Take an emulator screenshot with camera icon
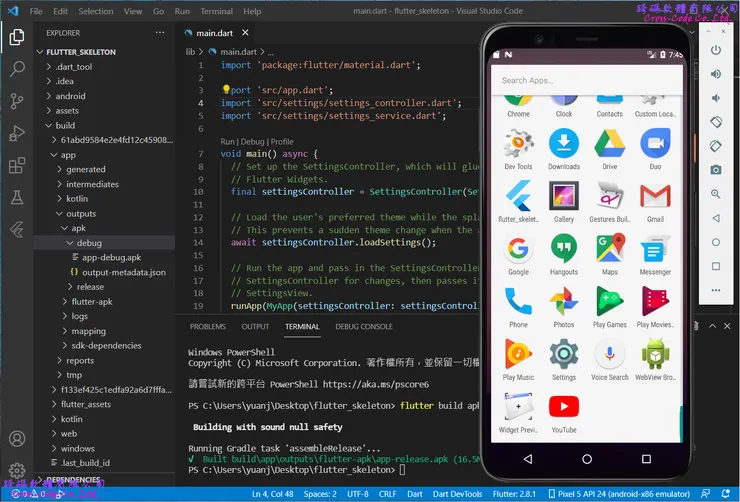Screen dimensions: 740x502 pos(716,170)
